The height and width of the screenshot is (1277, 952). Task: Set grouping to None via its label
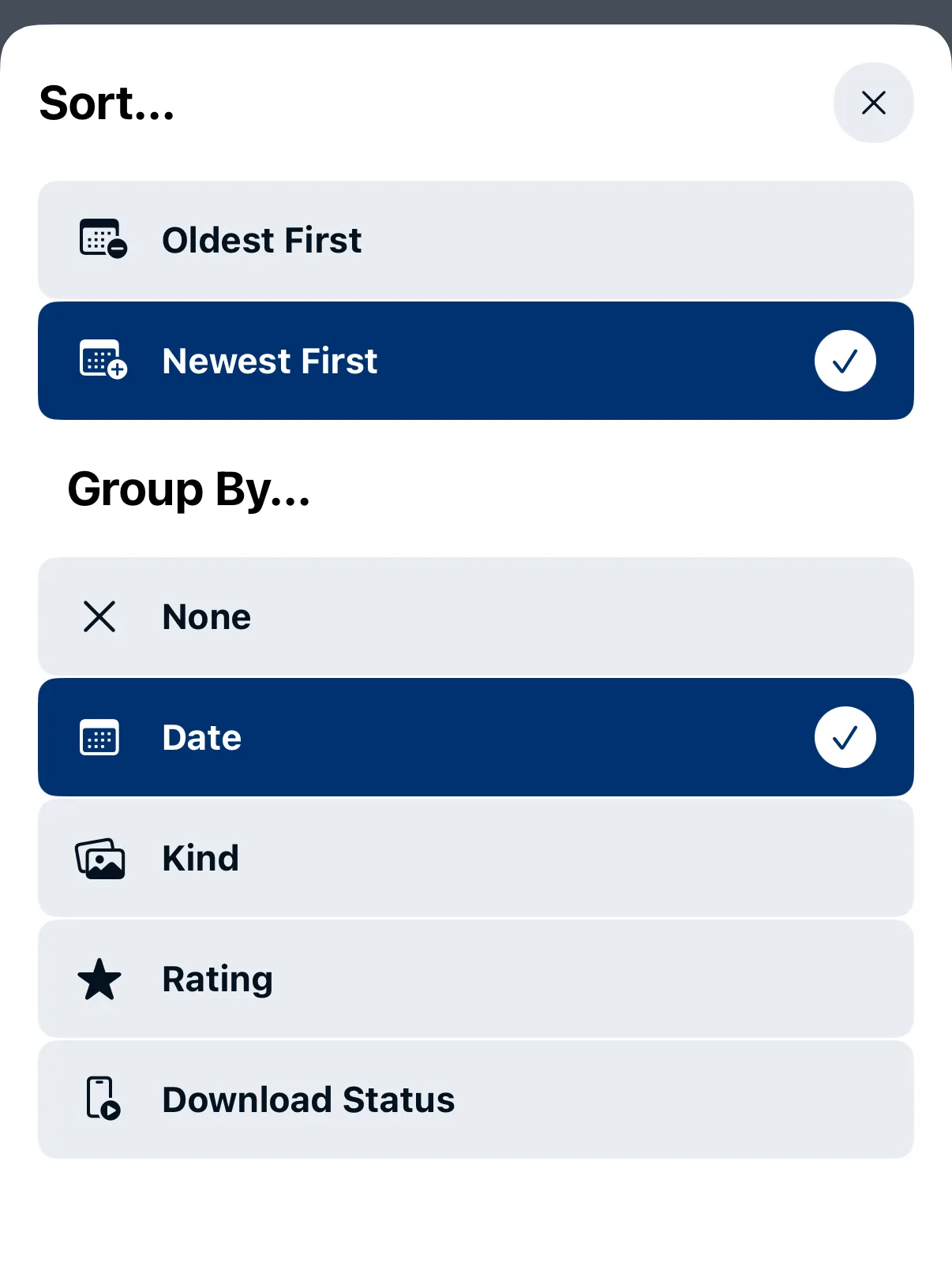coord(206,617)
